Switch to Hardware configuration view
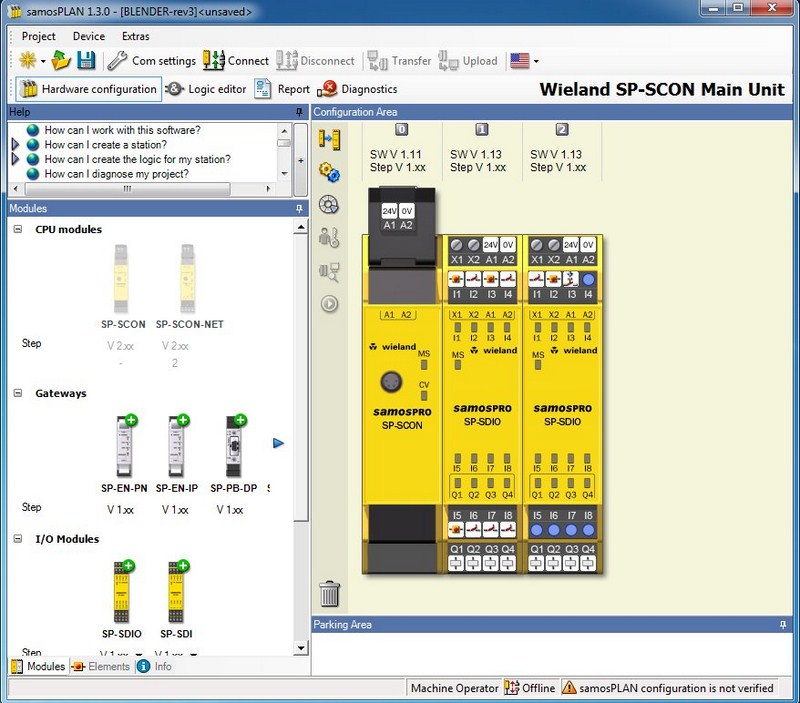Image resolution: width=800 pixels, height=703 pixels. point(88,89)
